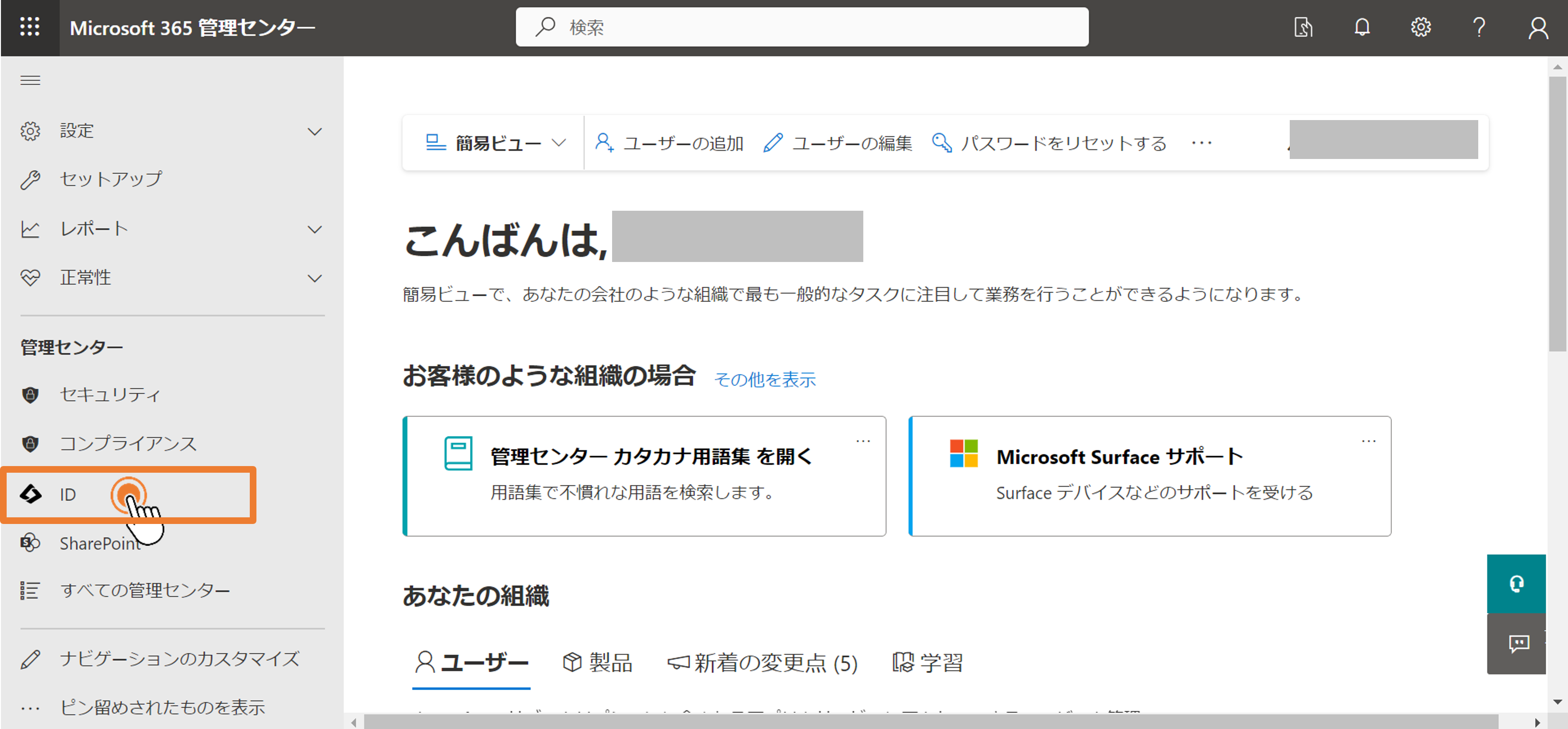The width and height of the screenshot is (1568, 729).
Task: Click the 正常性 heart icon
Action: 30,278
